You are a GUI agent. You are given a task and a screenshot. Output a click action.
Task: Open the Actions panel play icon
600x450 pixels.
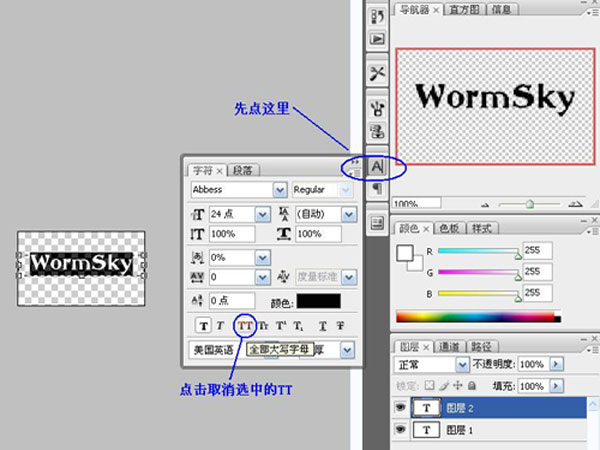point(377,39)
